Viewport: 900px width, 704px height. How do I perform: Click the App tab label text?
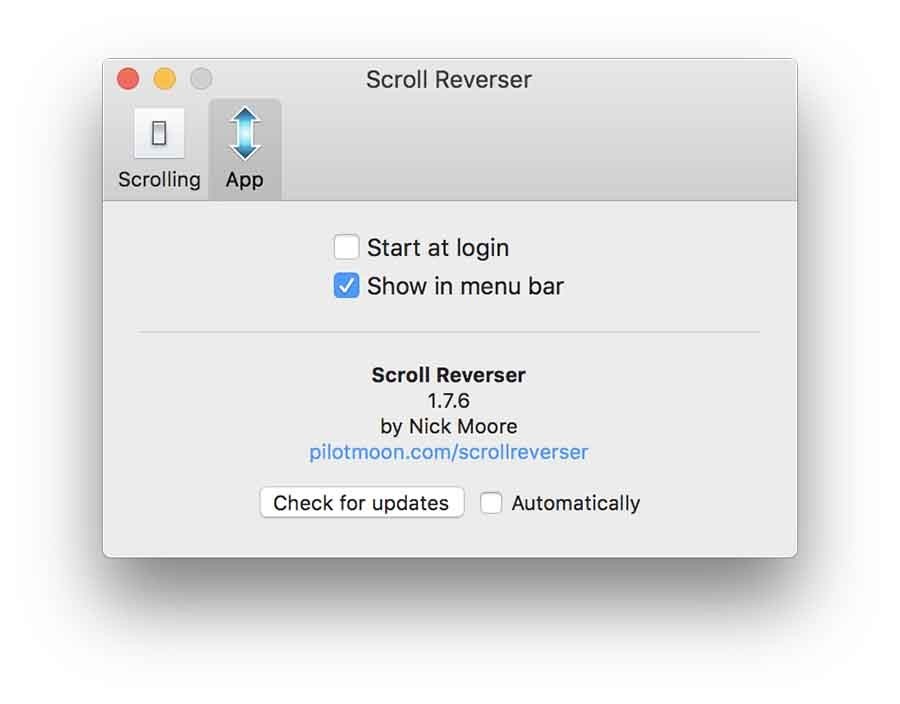pos(245,180)
